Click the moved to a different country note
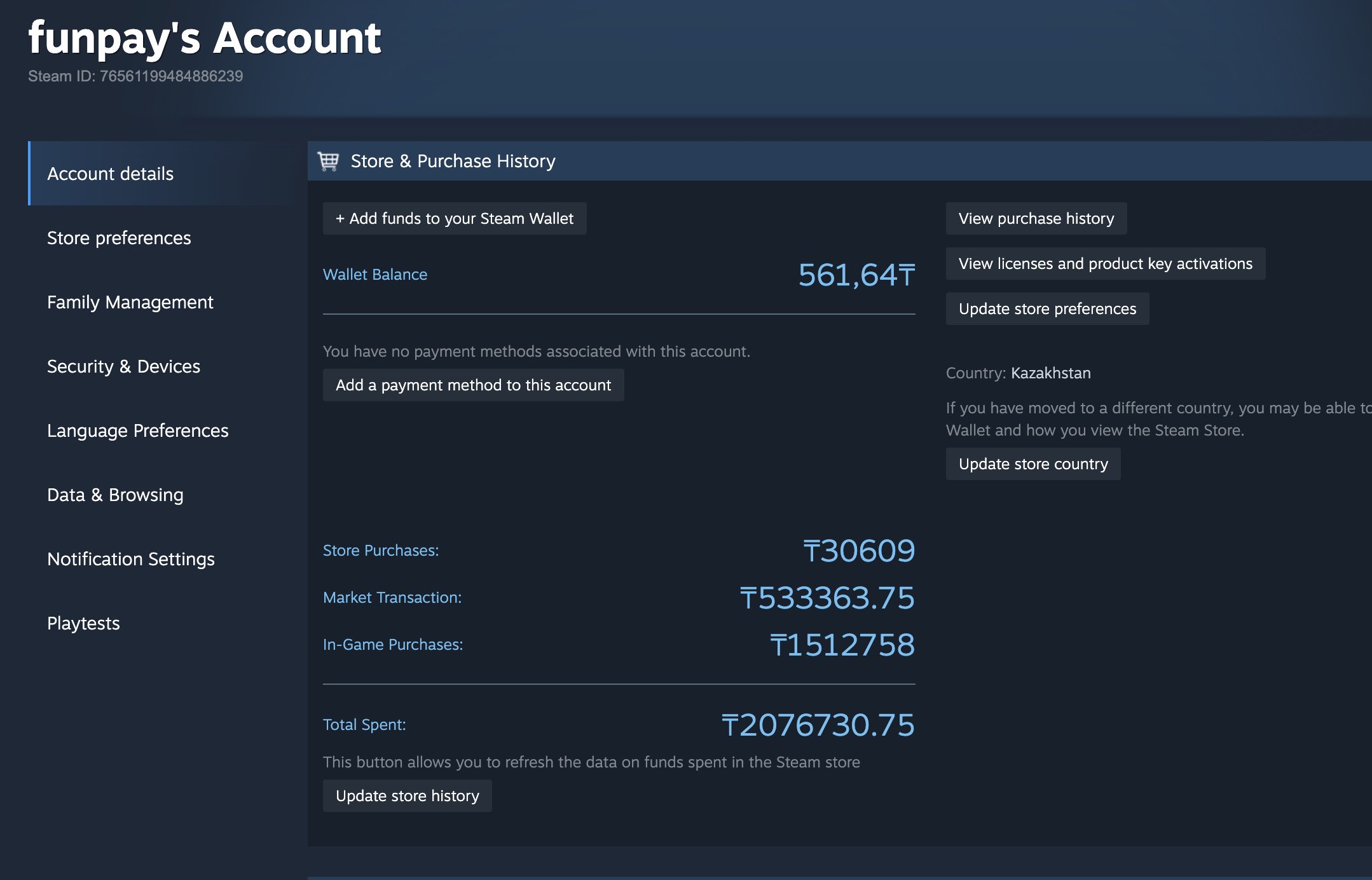Image resolution: width=1372 pixels, height=880 pixels. point(1158,419)
